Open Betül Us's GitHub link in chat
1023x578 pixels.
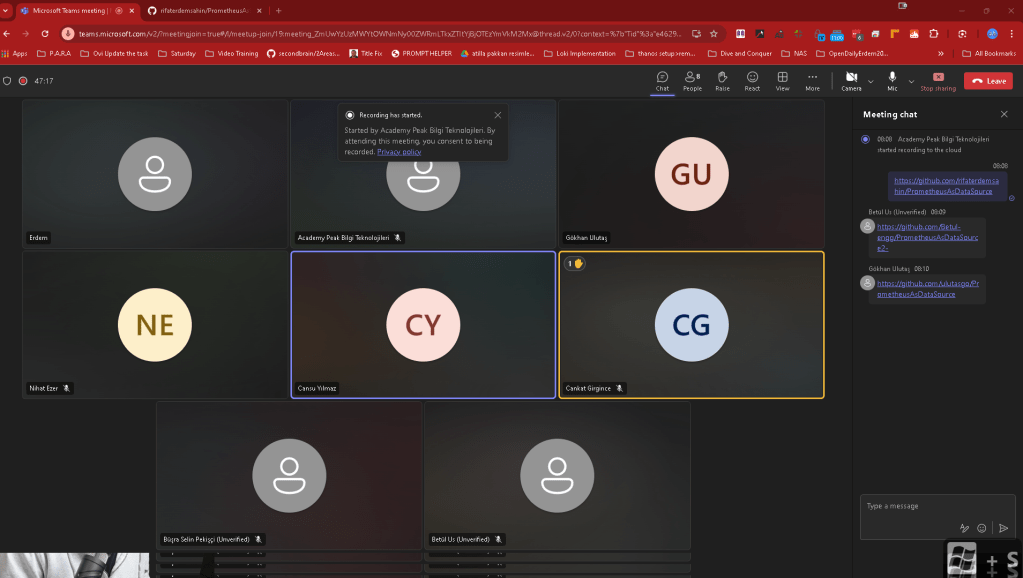[927, 237]
